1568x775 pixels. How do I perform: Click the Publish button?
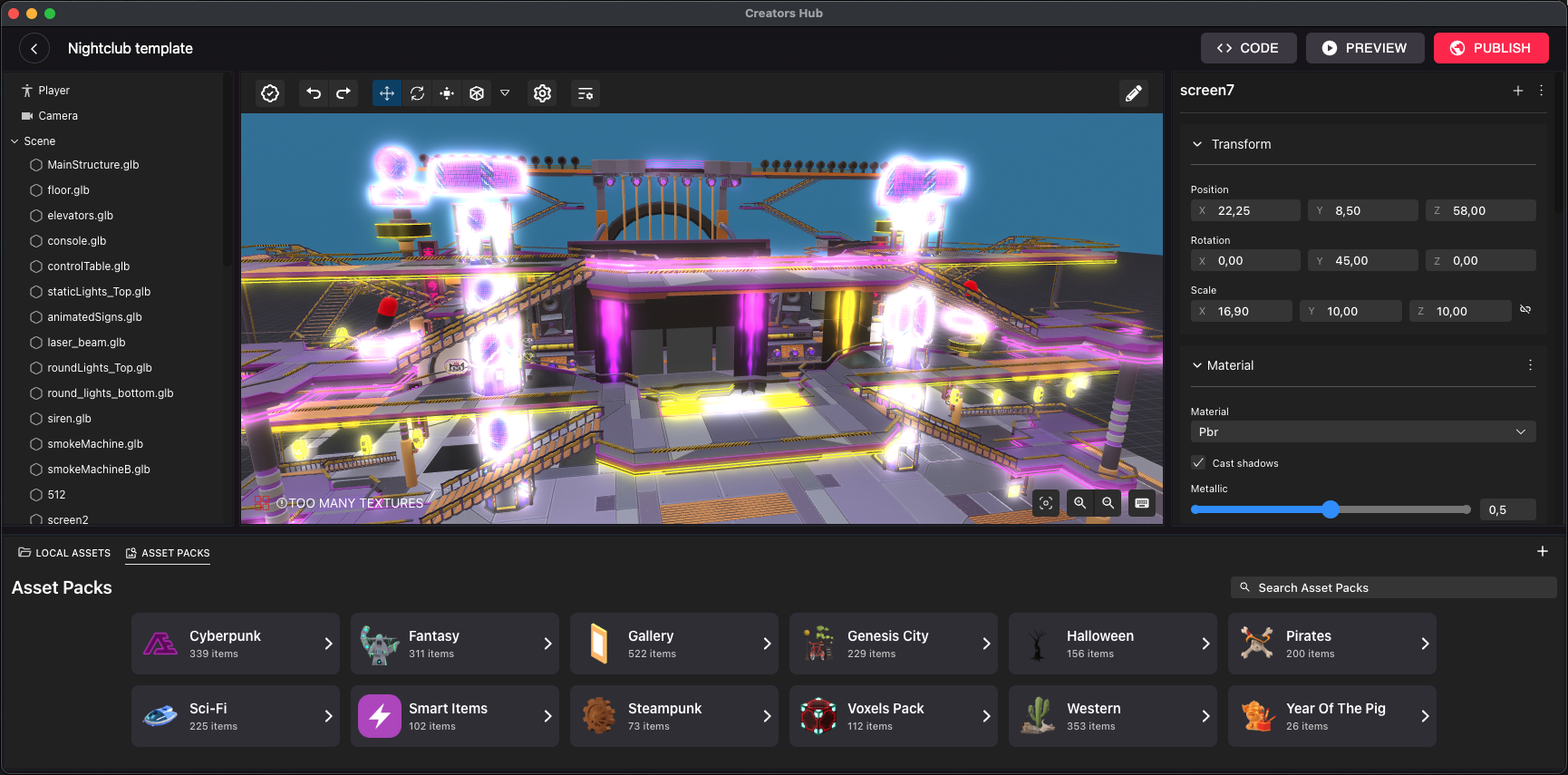pyautogui.click(x=1491, y=48)
